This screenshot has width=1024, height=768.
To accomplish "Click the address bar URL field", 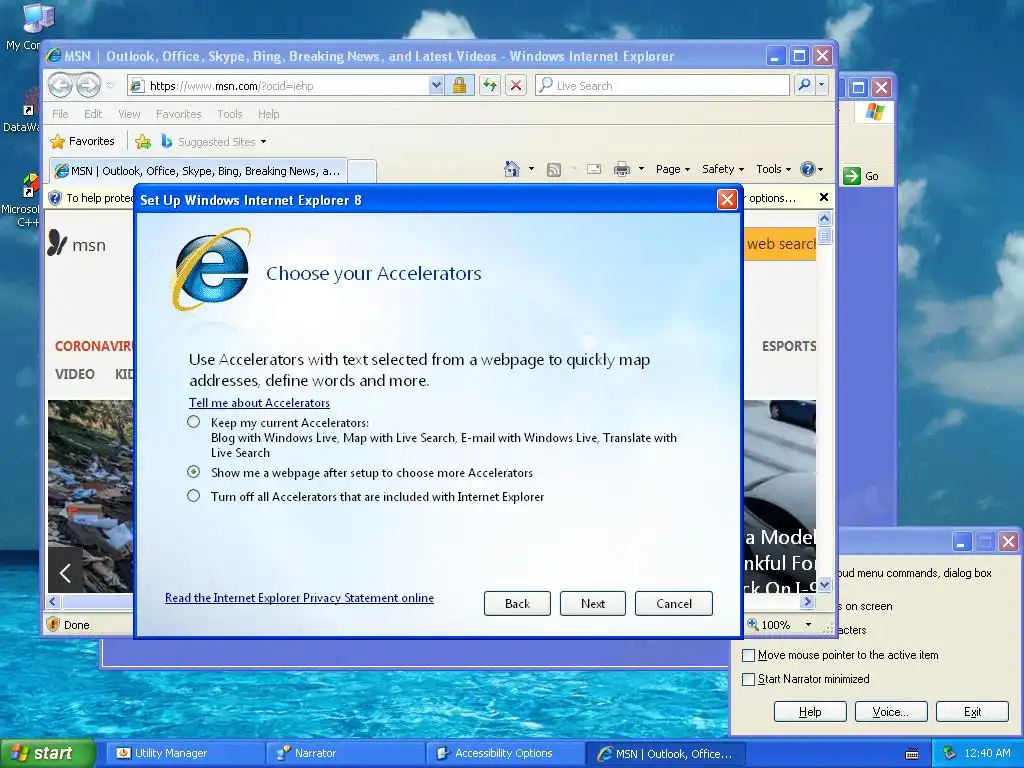I will point(287,85).
